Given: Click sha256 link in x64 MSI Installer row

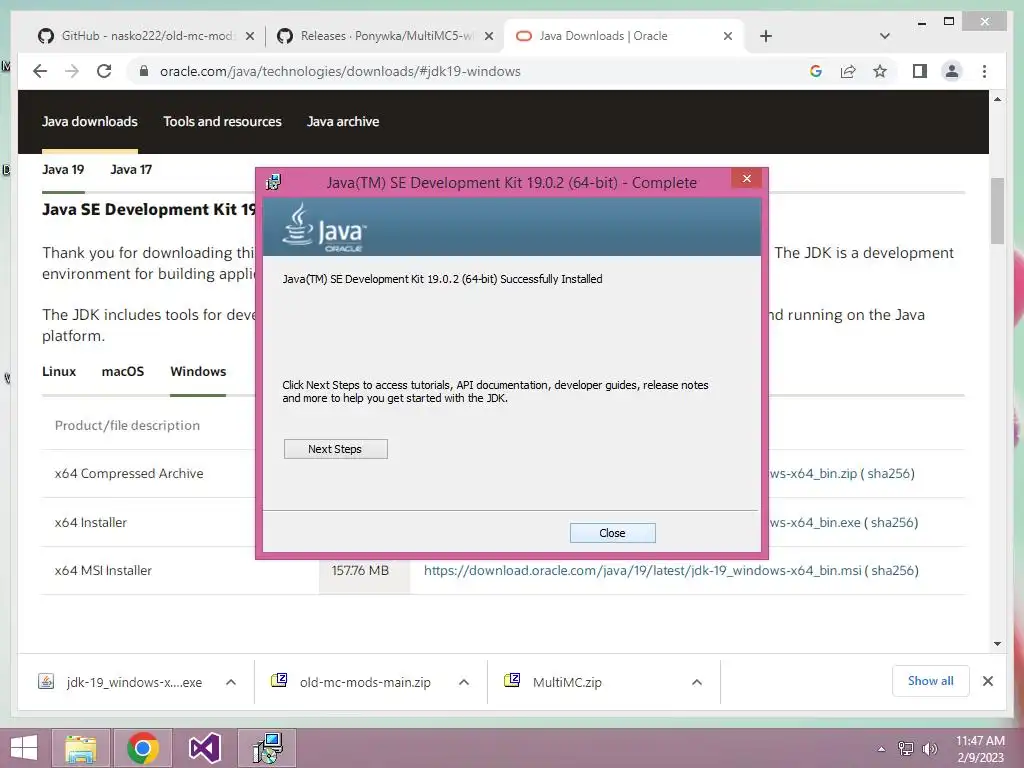Looking at the screenshot, I should tap(891, 570).
